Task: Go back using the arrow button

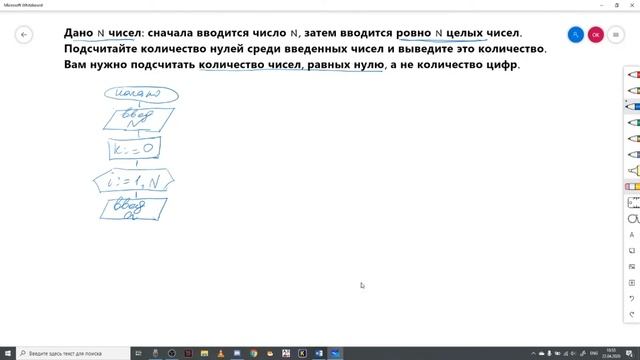Action: [24, 35]
